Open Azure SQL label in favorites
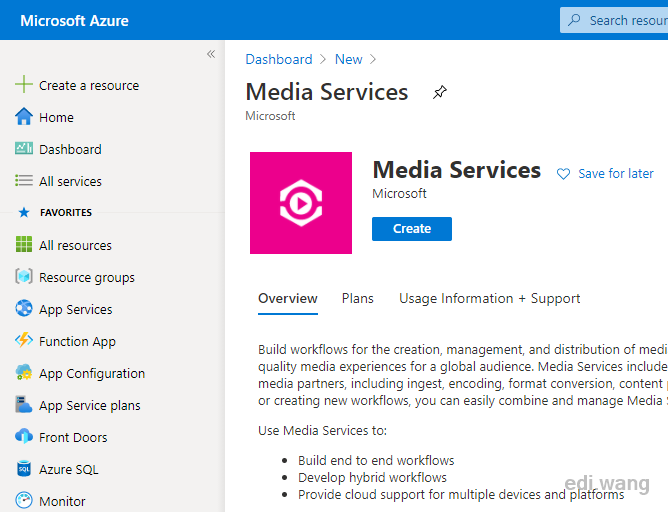Image resolution: width=668 pixels, height=512 pixels. [69, 469]
